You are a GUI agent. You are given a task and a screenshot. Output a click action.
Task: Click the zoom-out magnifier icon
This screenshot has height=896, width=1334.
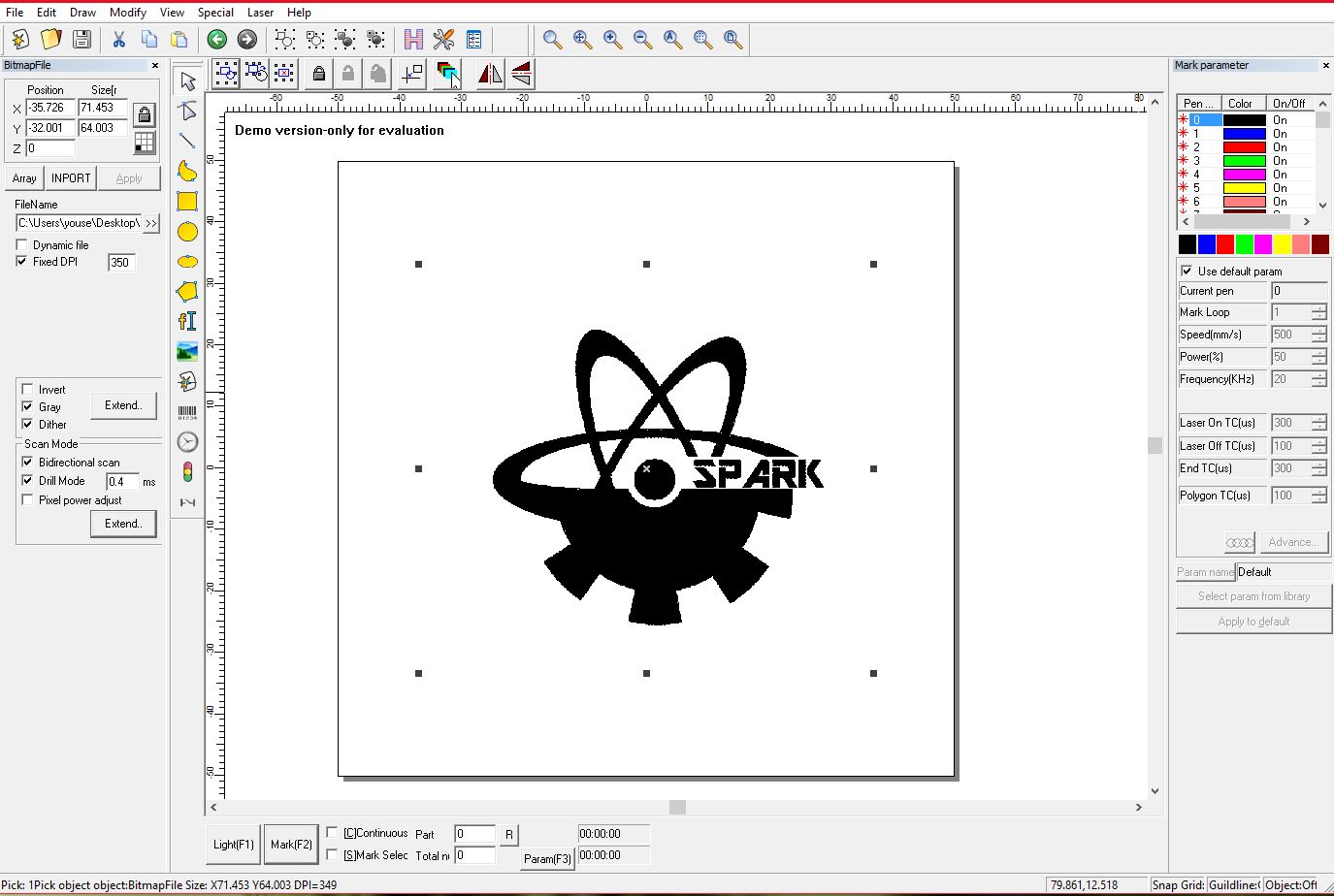[x=642, y=39]
